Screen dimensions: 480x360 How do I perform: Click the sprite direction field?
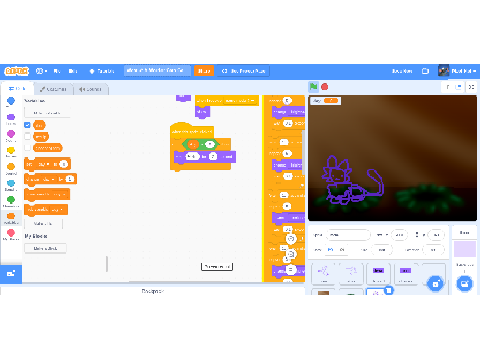433,249
